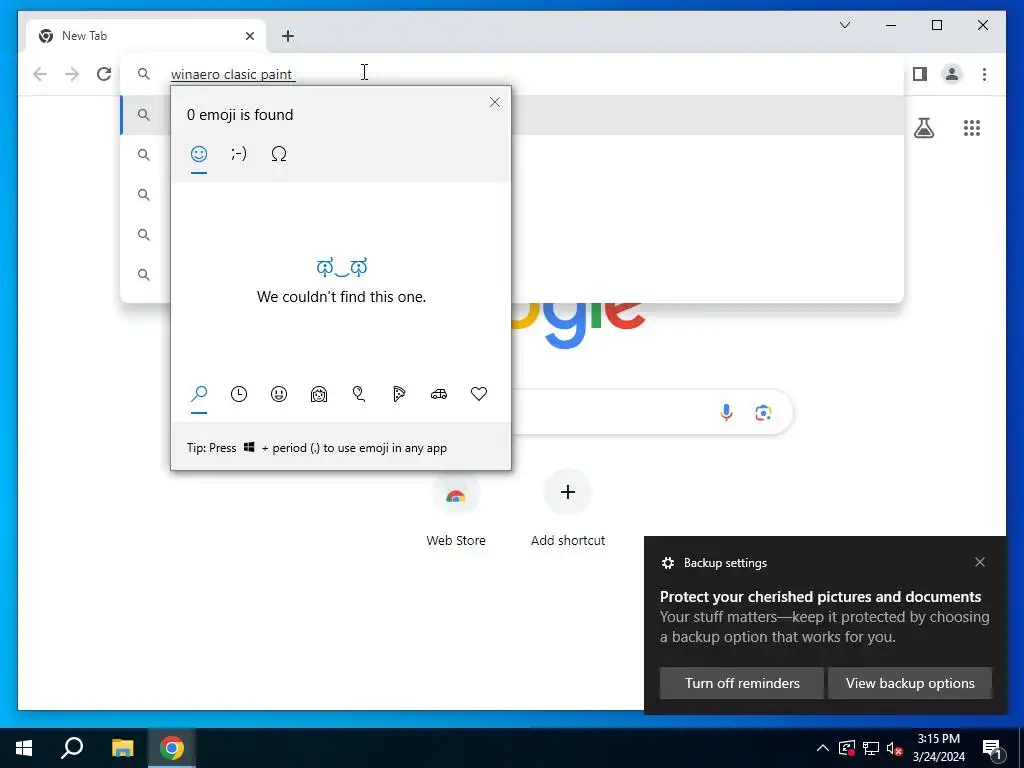Click the Add shortcut tile
The image size is (1024, 768).
click(568, 511)
